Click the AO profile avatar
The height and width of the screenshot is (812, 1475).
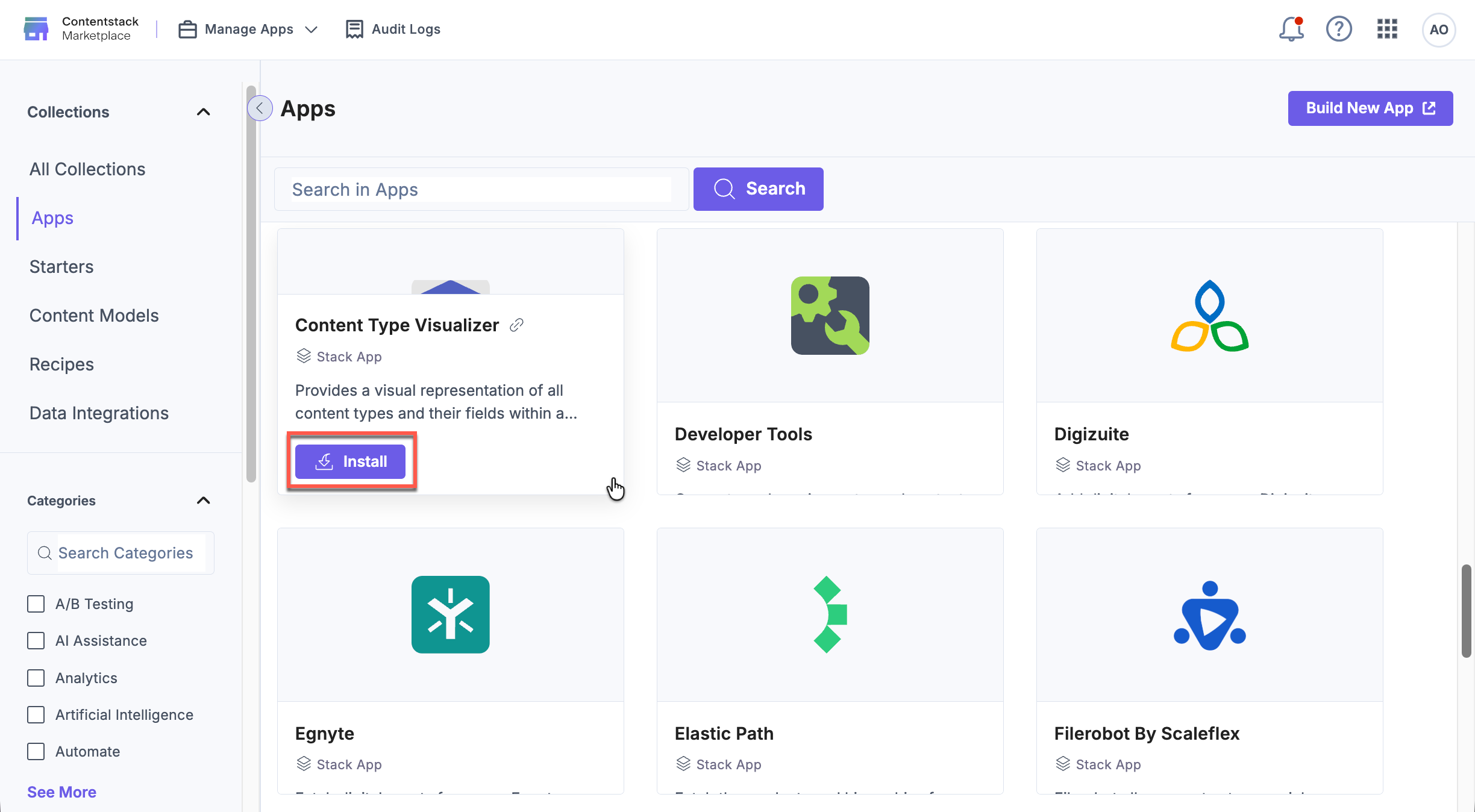tap(1438, 30)
